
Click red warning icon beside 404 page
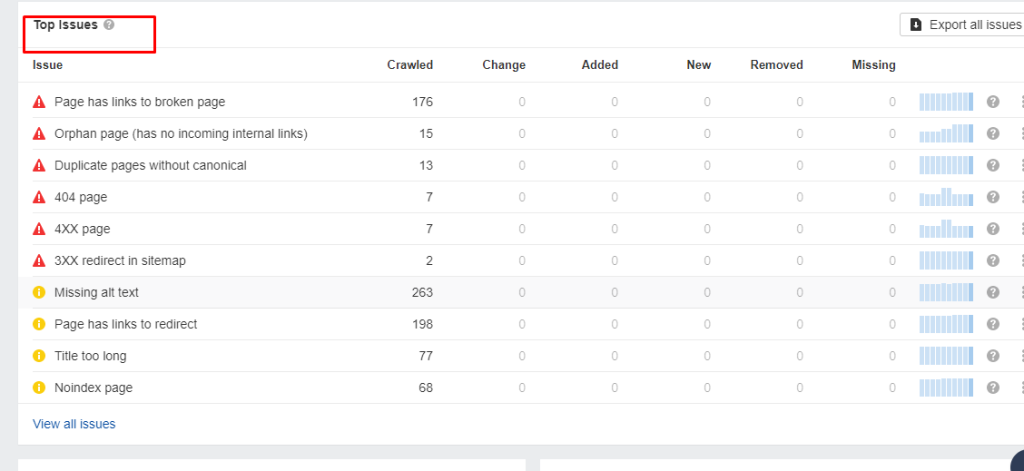pyautogui.click(x=40, y=197)
